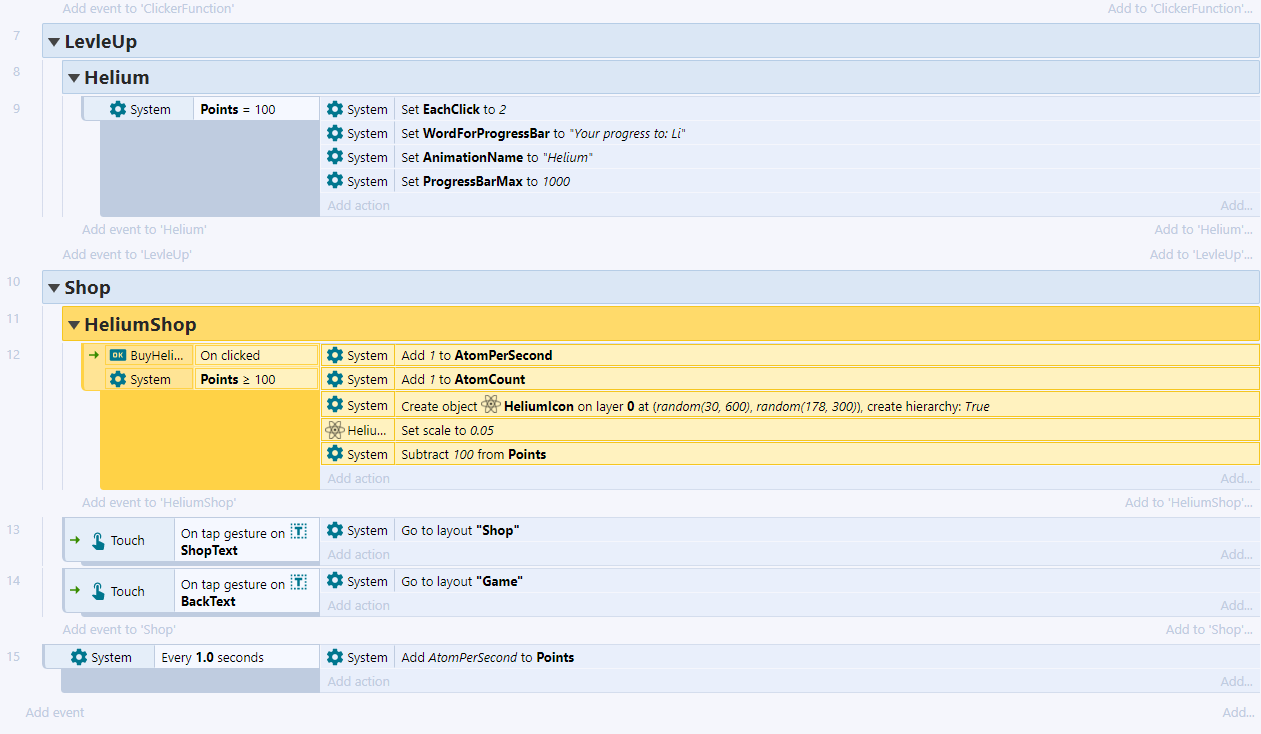Viewport: 1261px width, 734px height.
Task: Click gear icon of 'Set WordForProgressBar' action
Action: pos(335,134)
